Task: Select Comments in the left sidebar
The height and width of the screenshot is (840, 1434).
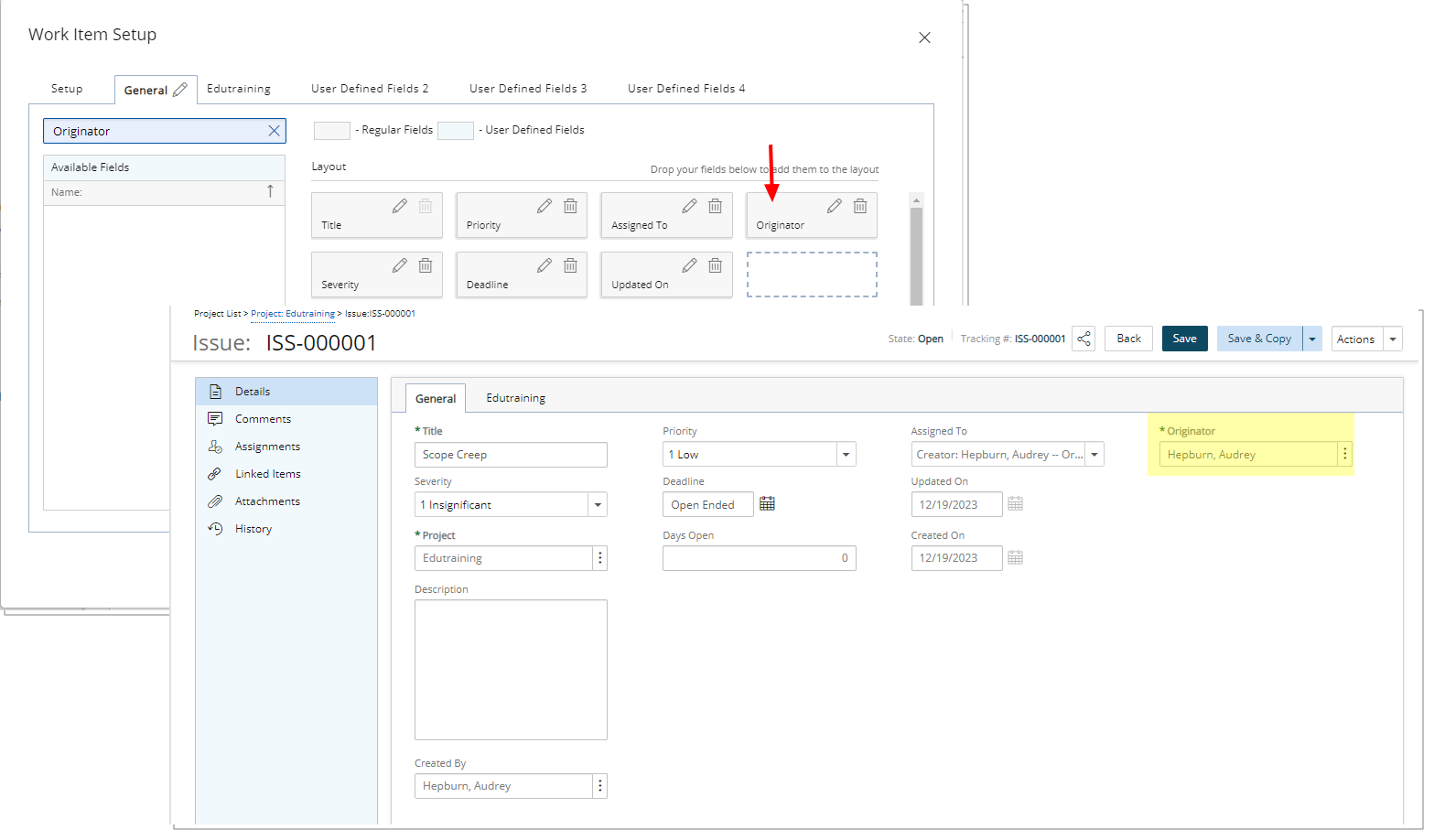Action: 263,419
